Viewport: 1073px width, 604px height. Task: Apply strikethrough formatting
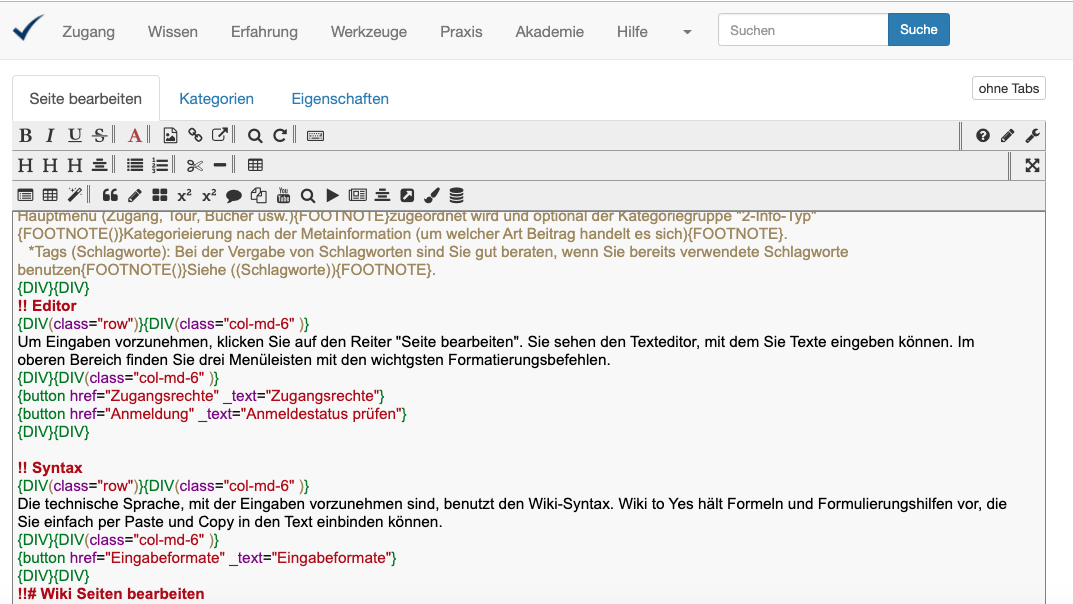(x=99, y=136)
